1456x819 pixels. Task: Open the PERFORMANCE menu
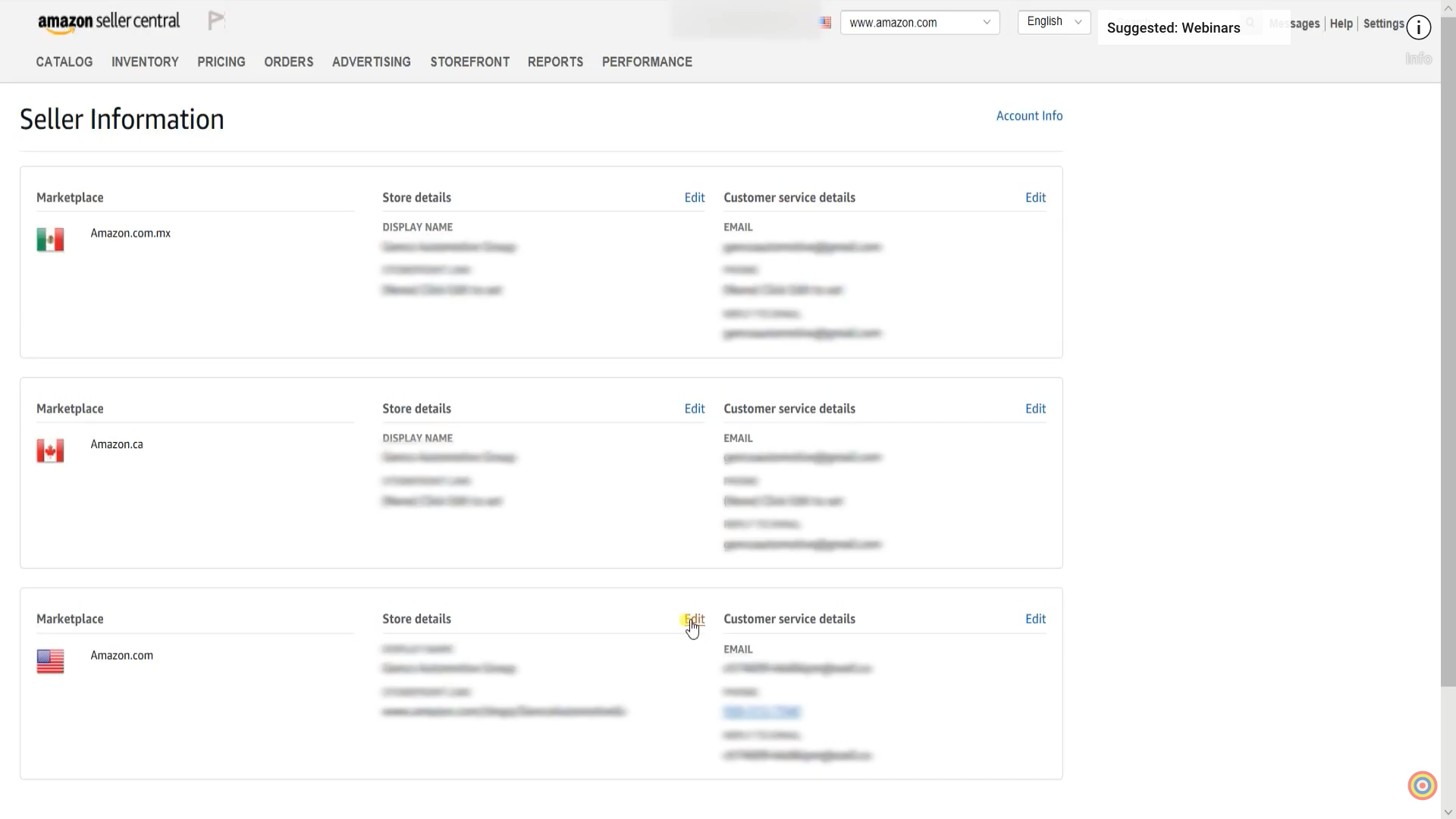pyautogui.click(x=647, y=62)
